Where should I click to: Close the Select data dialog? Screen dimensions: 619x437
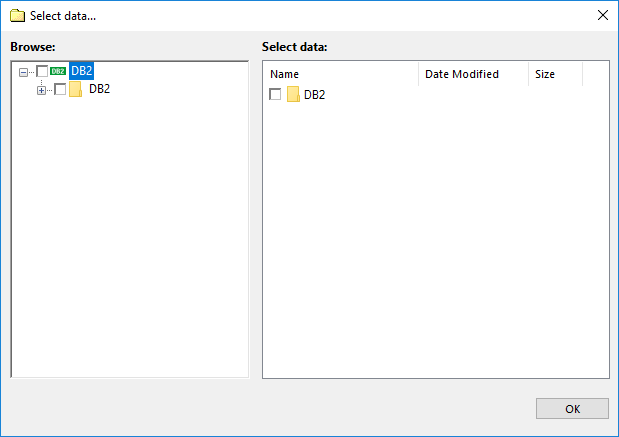[603, 15]
